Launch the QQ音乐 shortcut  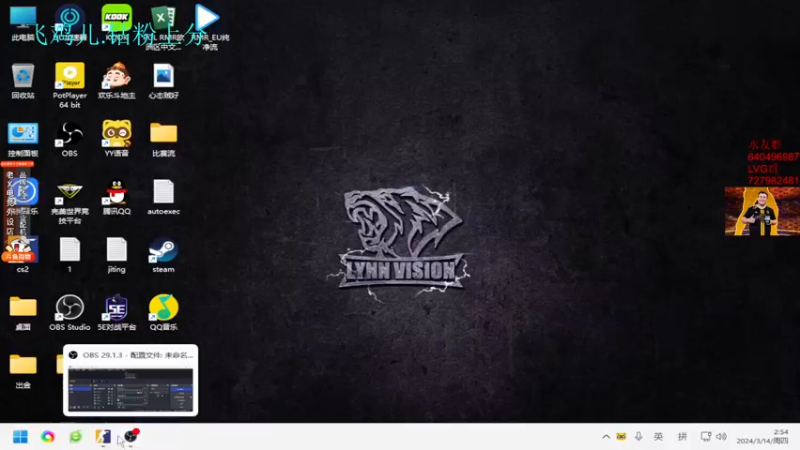pyautogui.click(x=163, y=312)
